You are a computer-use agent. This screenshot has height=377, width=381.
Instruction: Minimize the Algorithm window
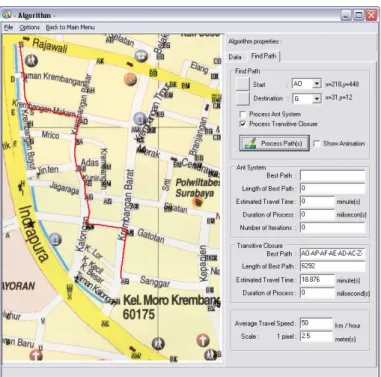point(346,15)
